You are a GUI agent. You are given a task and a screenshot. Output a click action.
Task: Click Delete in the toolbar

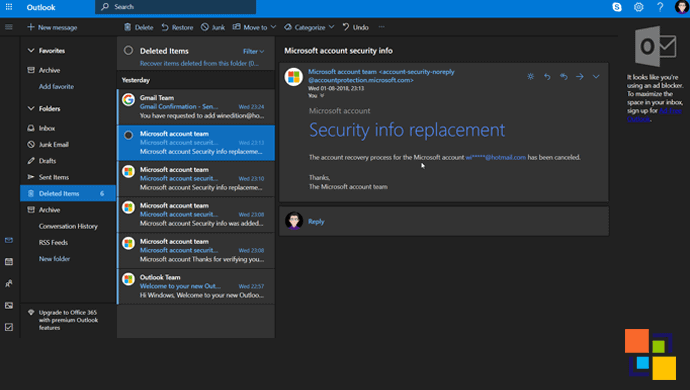[x=139, y=27]
